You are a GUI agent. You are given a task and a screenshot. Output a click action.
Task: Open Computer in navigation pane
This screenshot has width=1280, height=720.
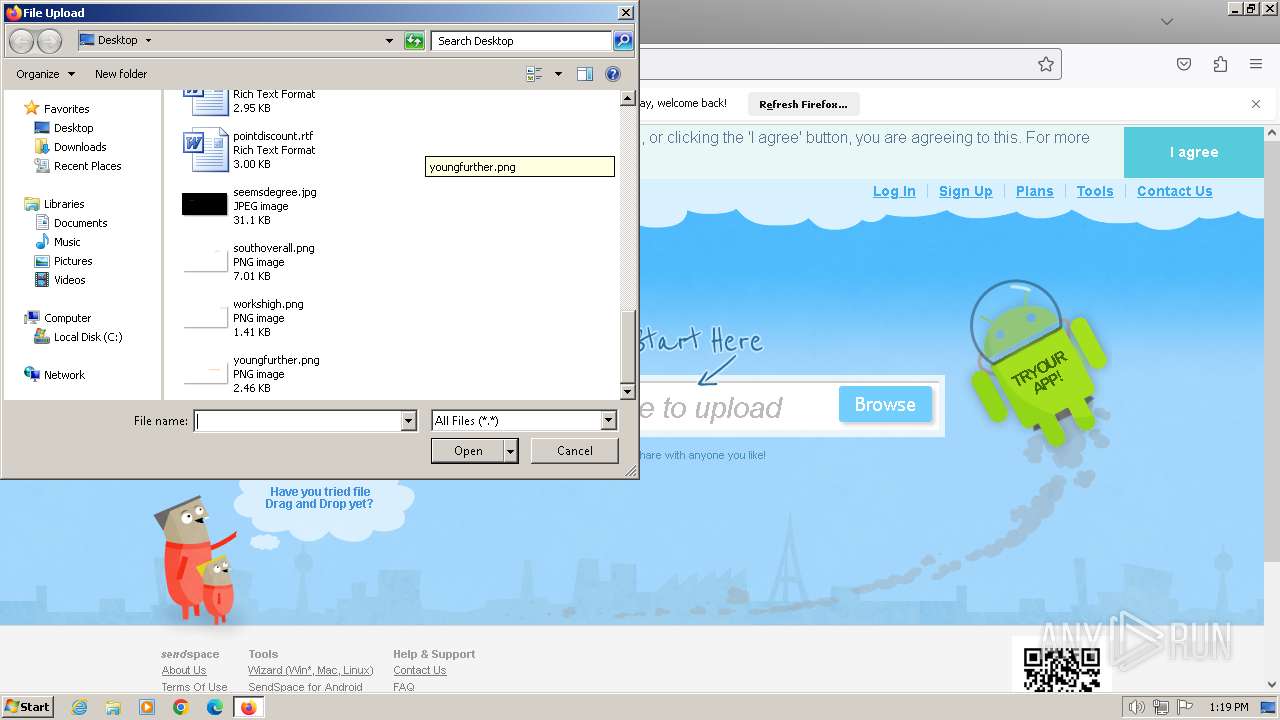(x=67, y=318)
